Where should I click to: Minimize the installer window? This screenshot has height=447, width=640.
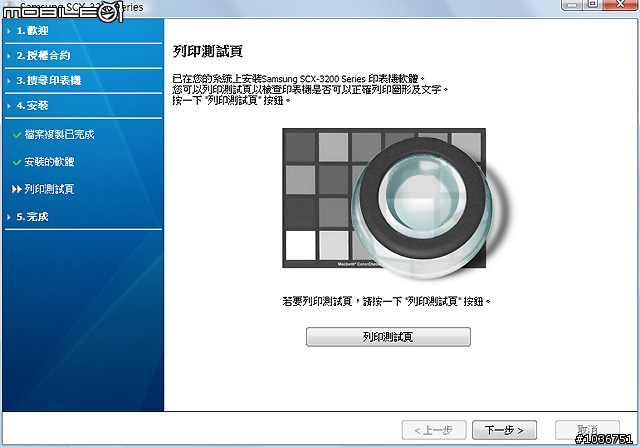(x=573, y=4)
